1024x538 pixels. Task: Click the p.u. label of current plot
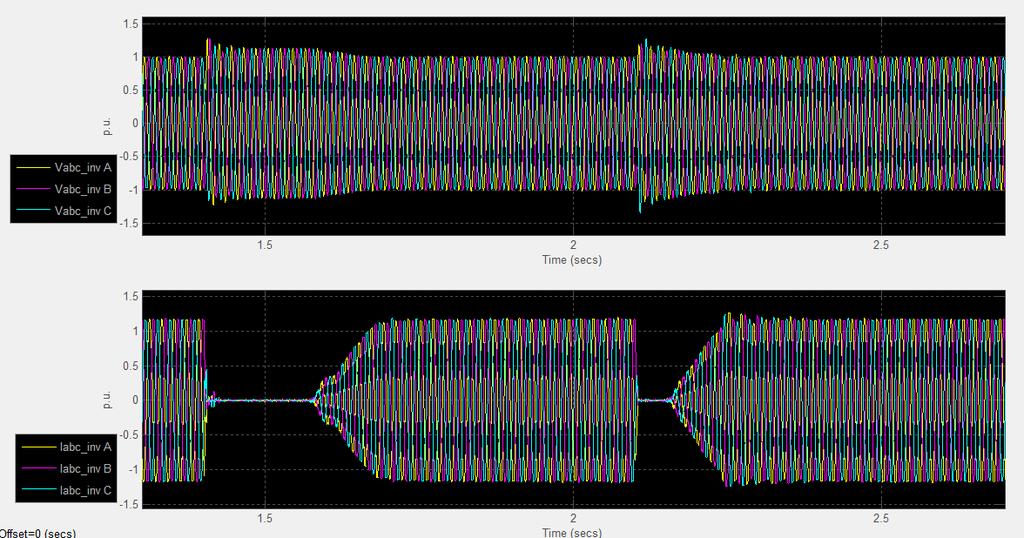pos(106,400)
